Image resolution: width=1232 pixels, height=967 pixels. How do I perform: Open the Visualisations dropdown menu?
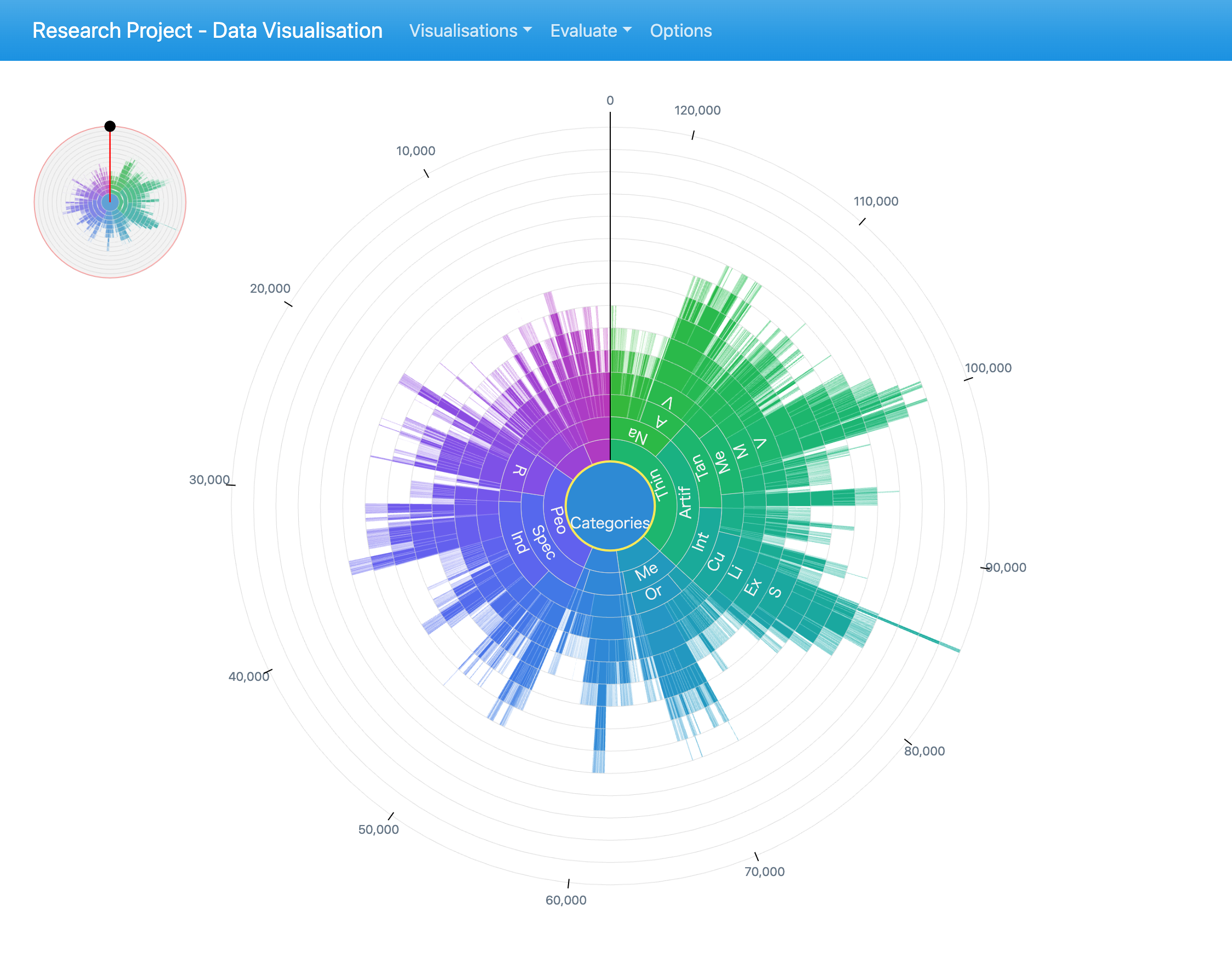470,31
